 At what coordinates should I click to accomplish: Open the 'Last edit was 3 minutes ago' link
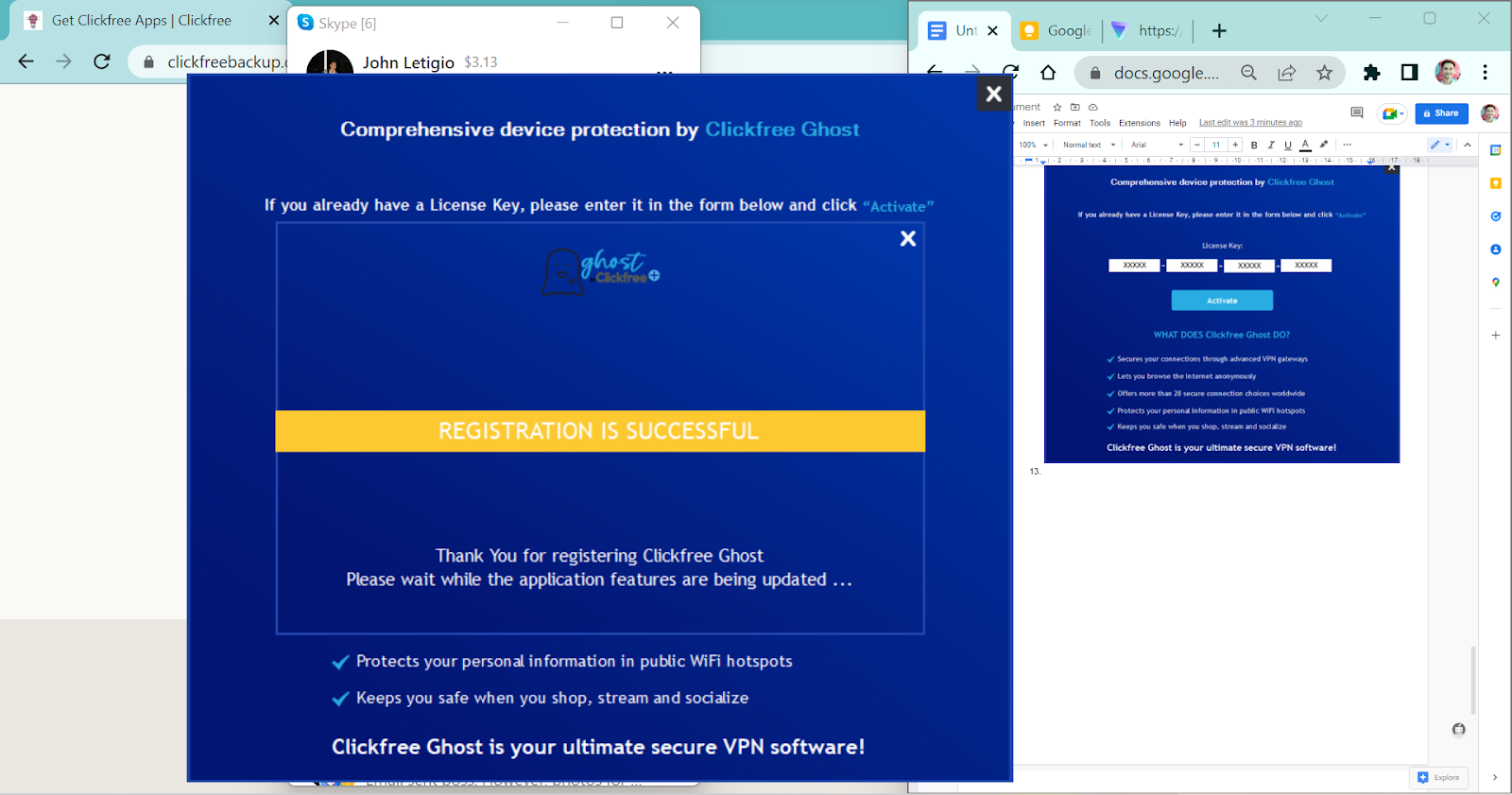click(1250, 123)
